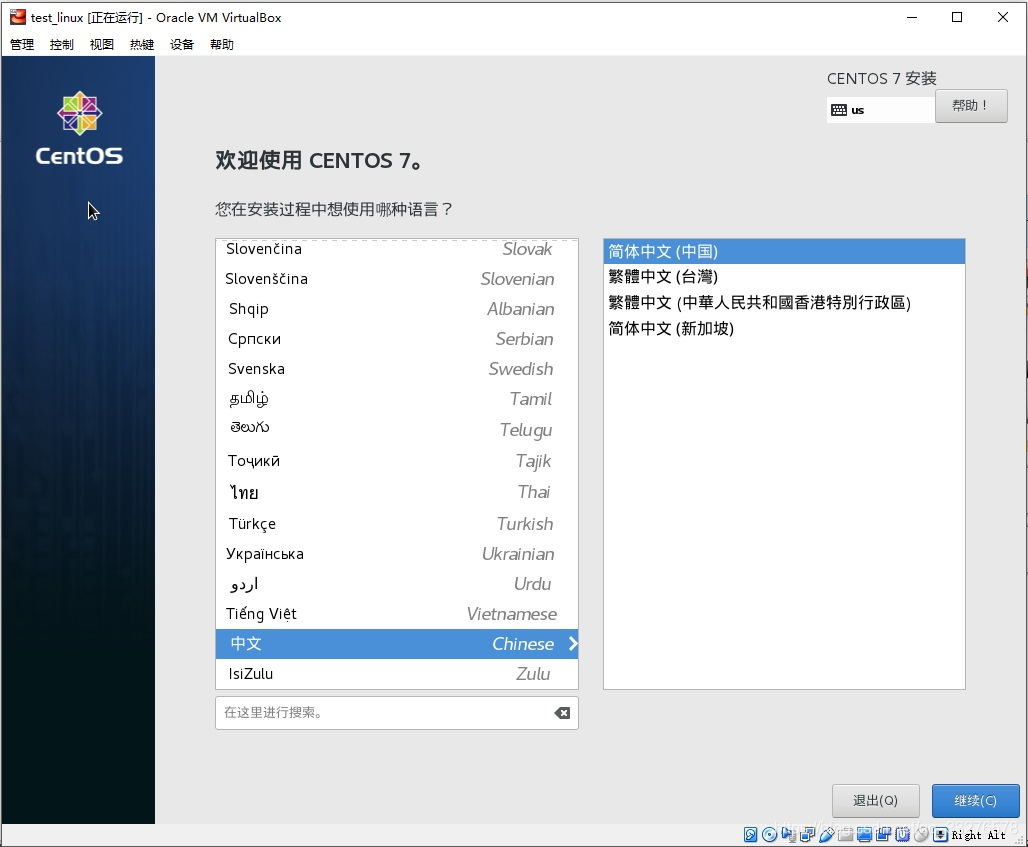Minimize the VirtualBox window

912,17
